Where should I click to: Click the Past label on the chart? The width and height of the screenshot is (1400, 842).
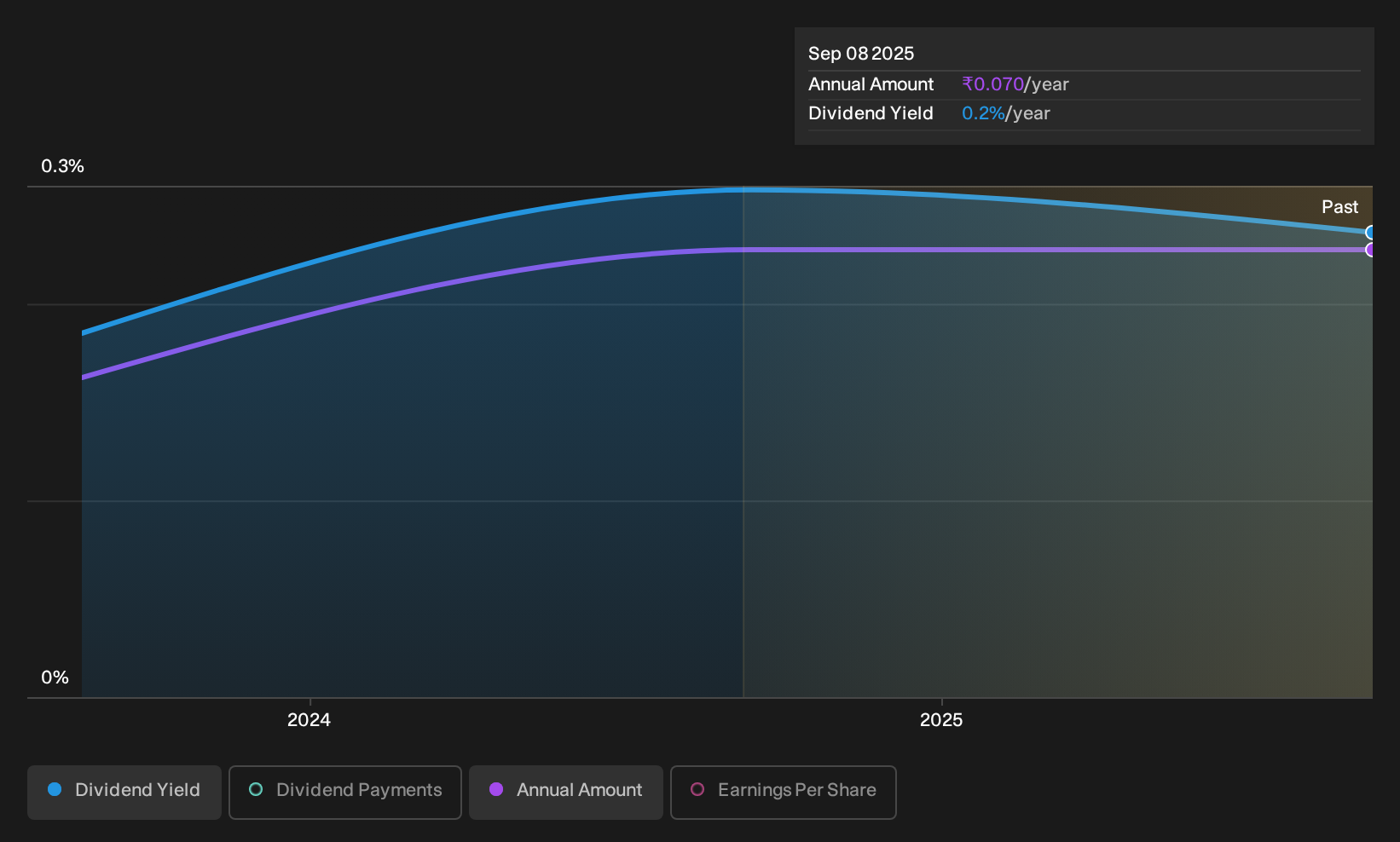pyautogui.click(x=1339, y=207)
